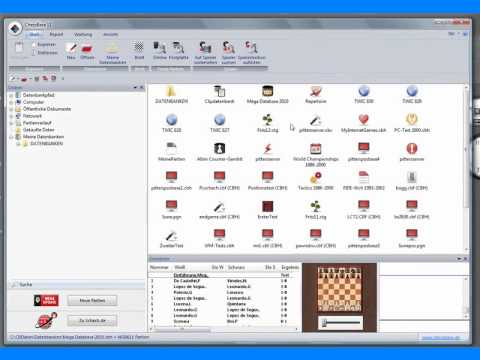Expand the Öffentliche Dokumente tree node

click(x=11, y=109)
